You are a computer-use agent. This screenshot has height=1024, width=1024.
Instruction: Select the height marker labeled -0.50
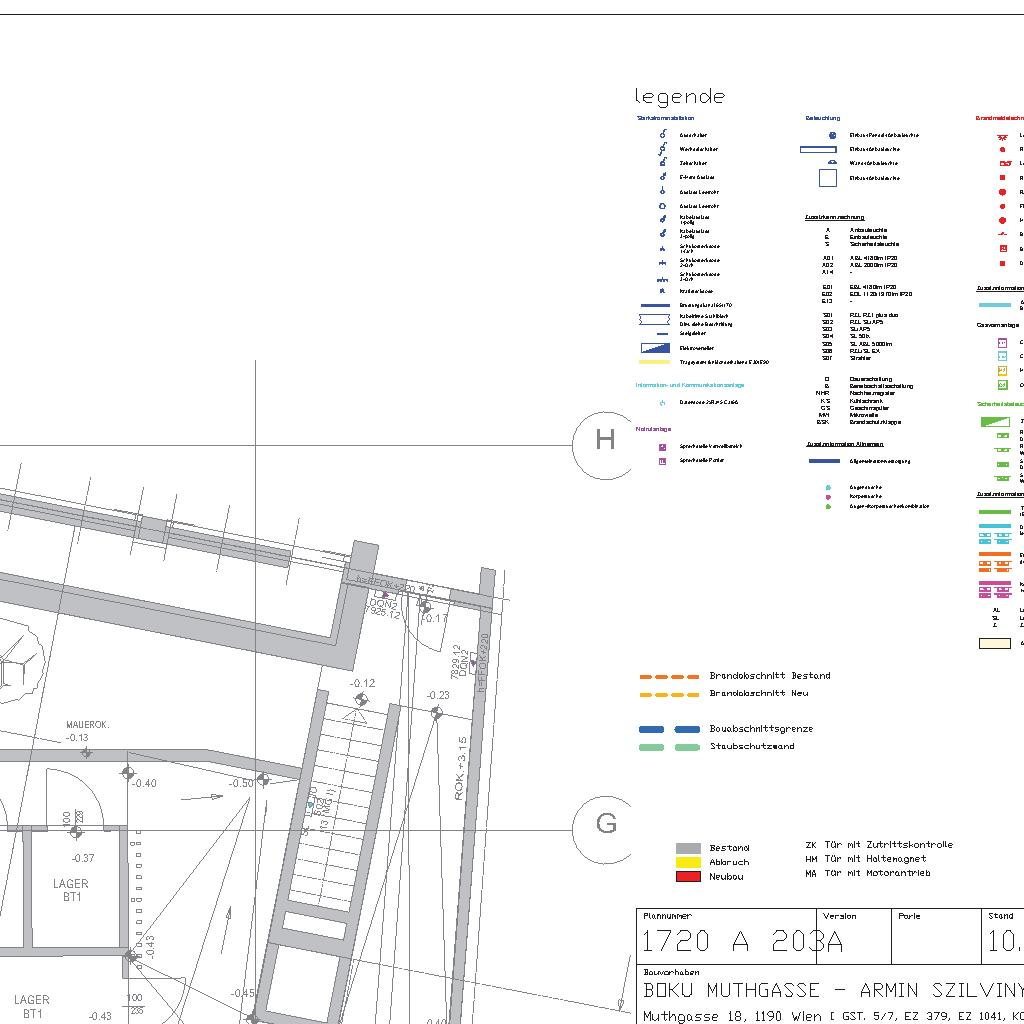tap(263, 779)
